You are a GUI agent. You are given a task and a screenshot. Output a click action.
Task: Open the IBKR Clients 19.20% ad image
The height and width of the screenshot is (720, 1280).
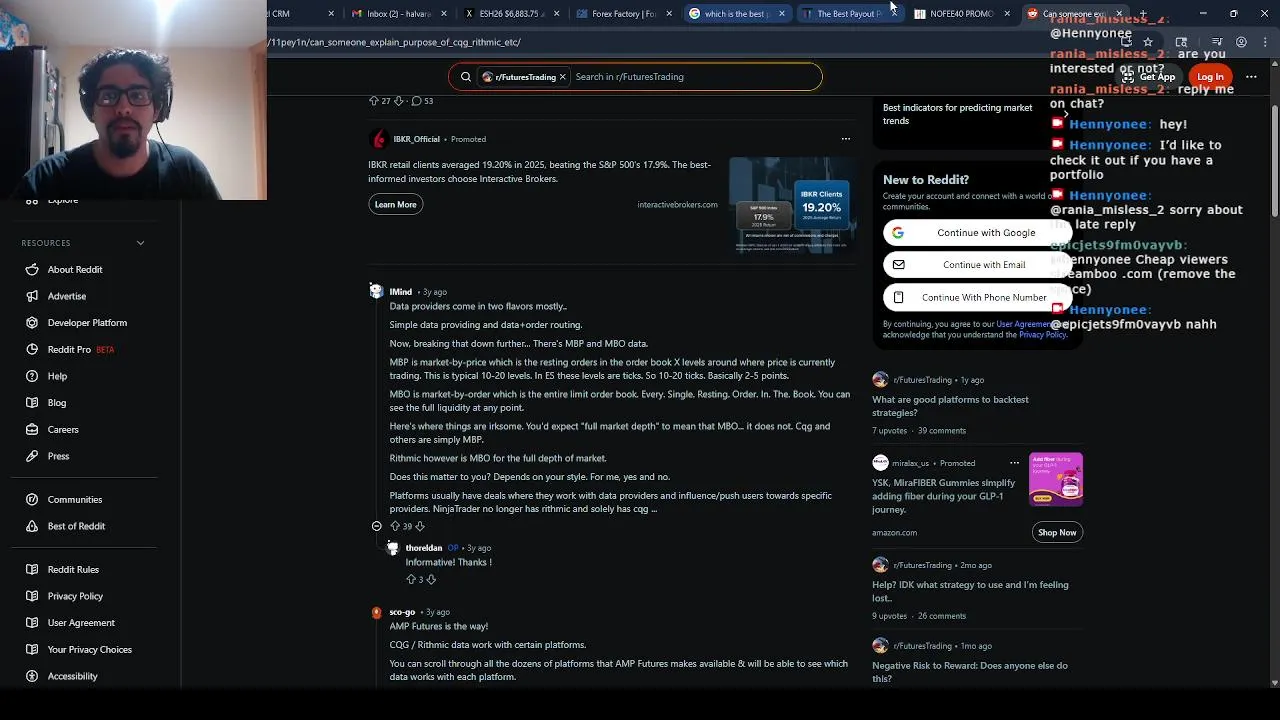point(792,205)
